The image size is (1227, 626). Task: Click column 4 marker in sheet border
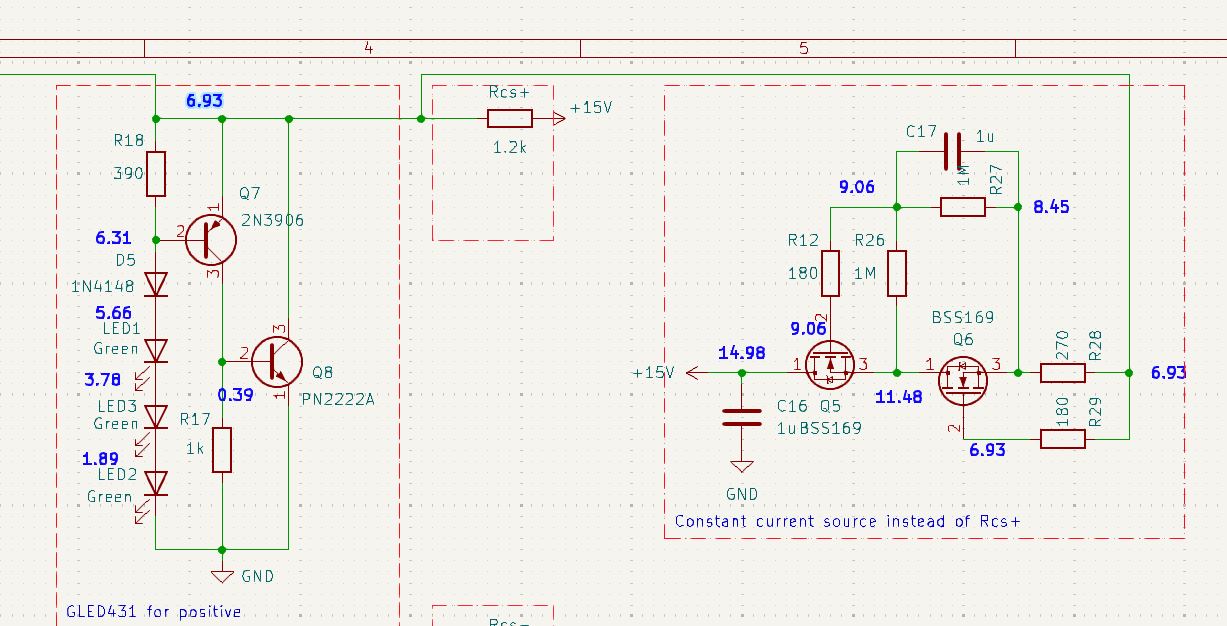369,48
